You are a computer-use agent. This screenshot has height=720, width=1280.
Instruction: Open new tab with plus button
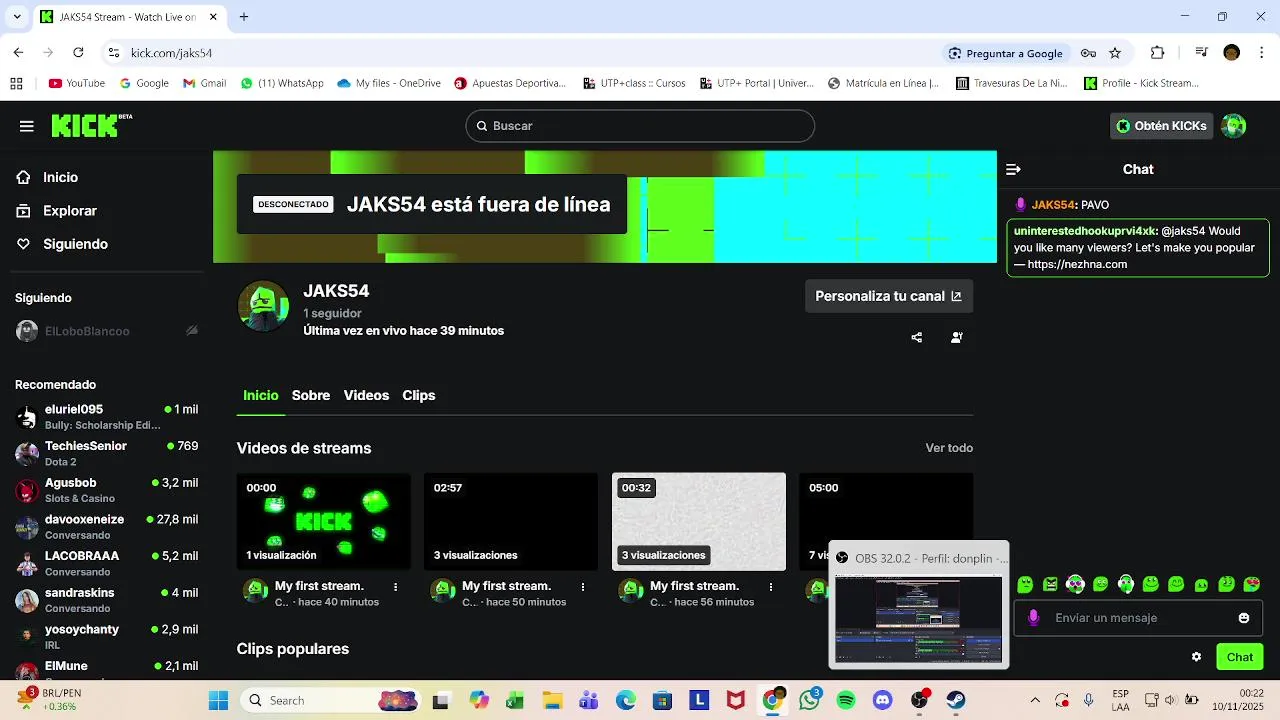click(244, 17)
